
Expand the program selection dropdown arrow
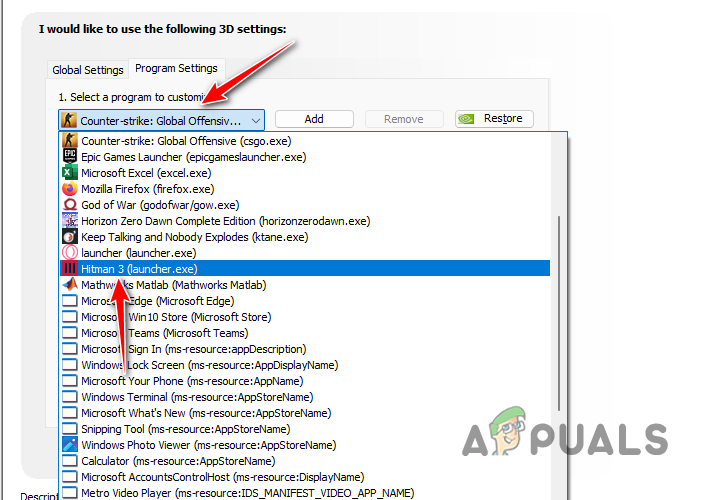256,121
